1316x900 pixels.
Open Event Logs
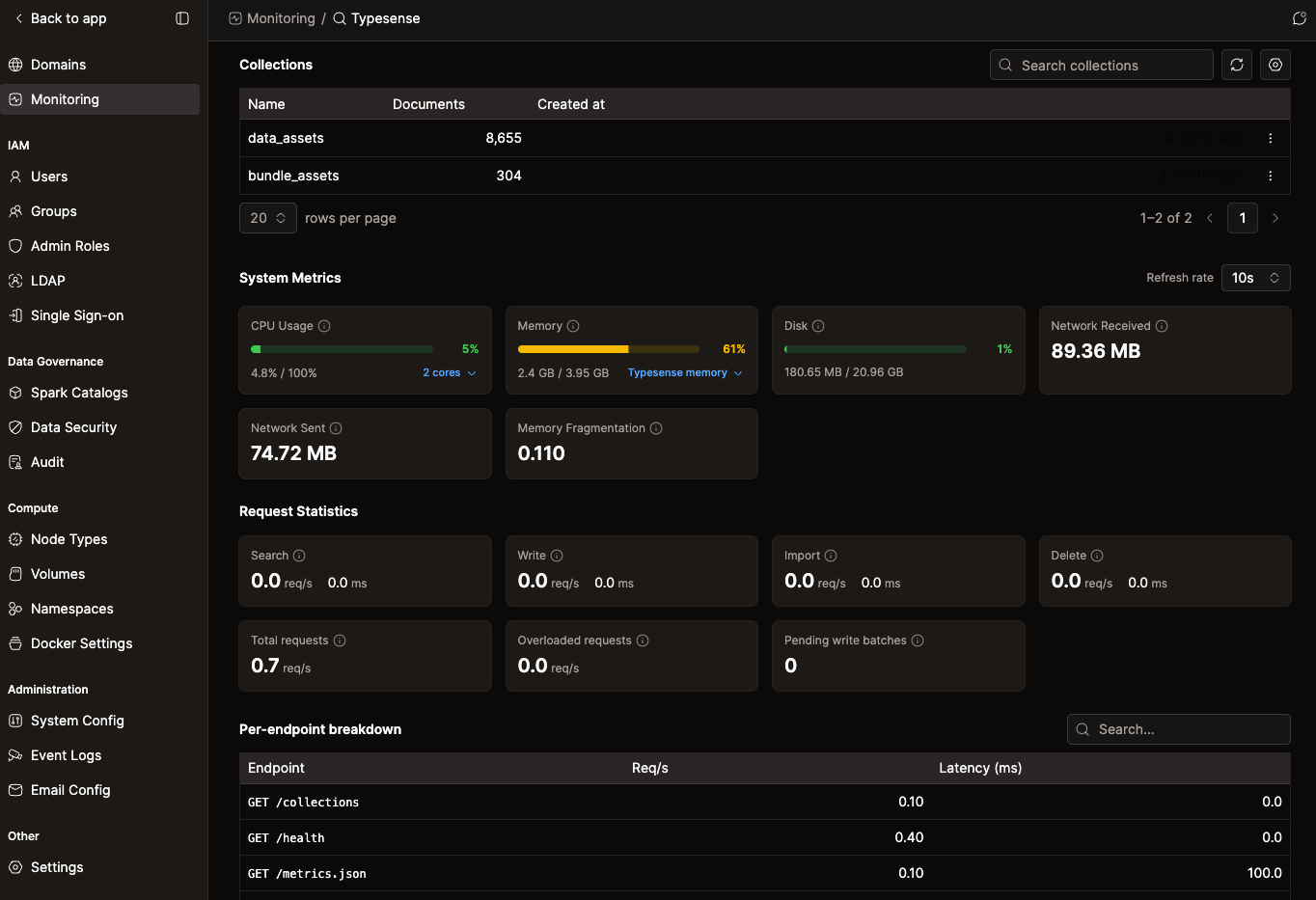[100, 755]
